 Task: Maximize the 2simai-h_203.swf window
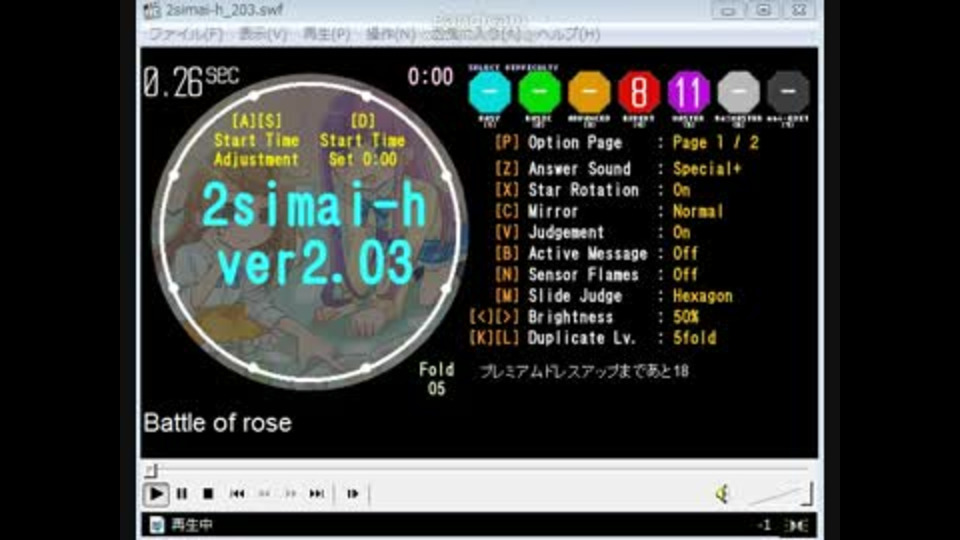pos(763,10)
